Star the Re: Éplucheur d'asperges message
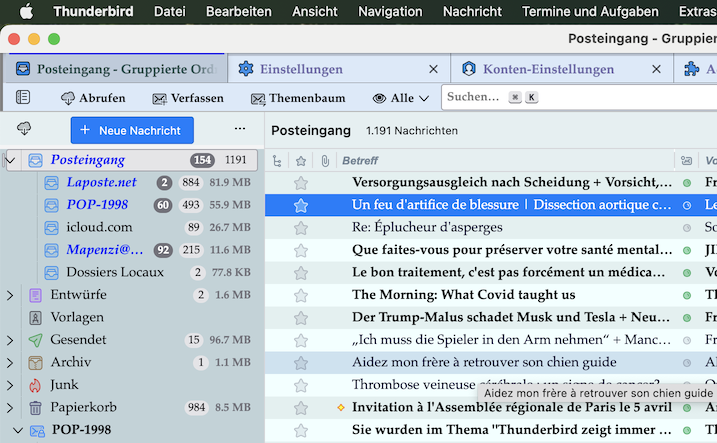Screen dimensions: 717x443 (x=301, y=228)
